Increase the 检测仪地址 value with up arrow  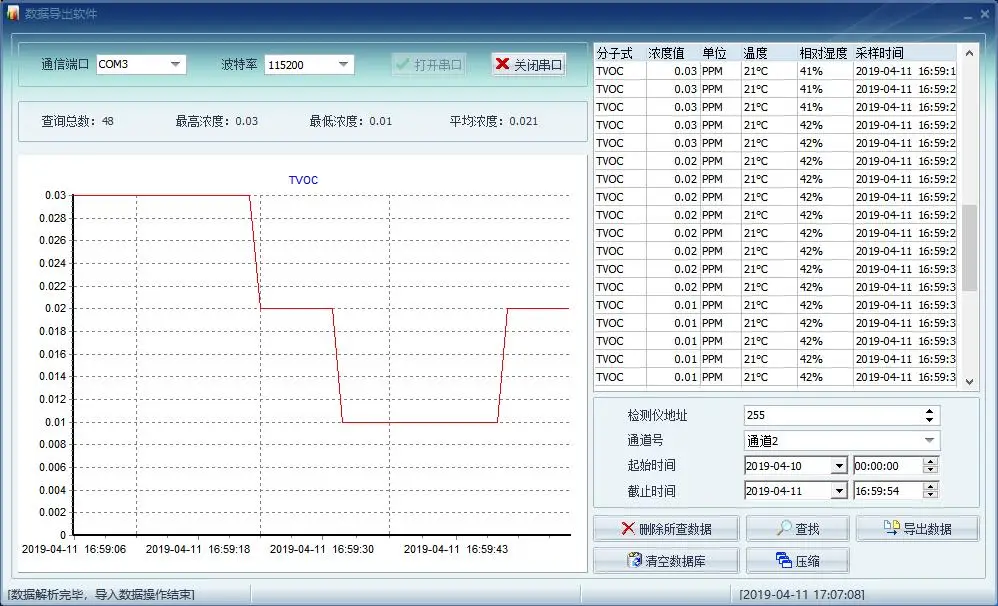pyautogui.click(x=929, y=411)
